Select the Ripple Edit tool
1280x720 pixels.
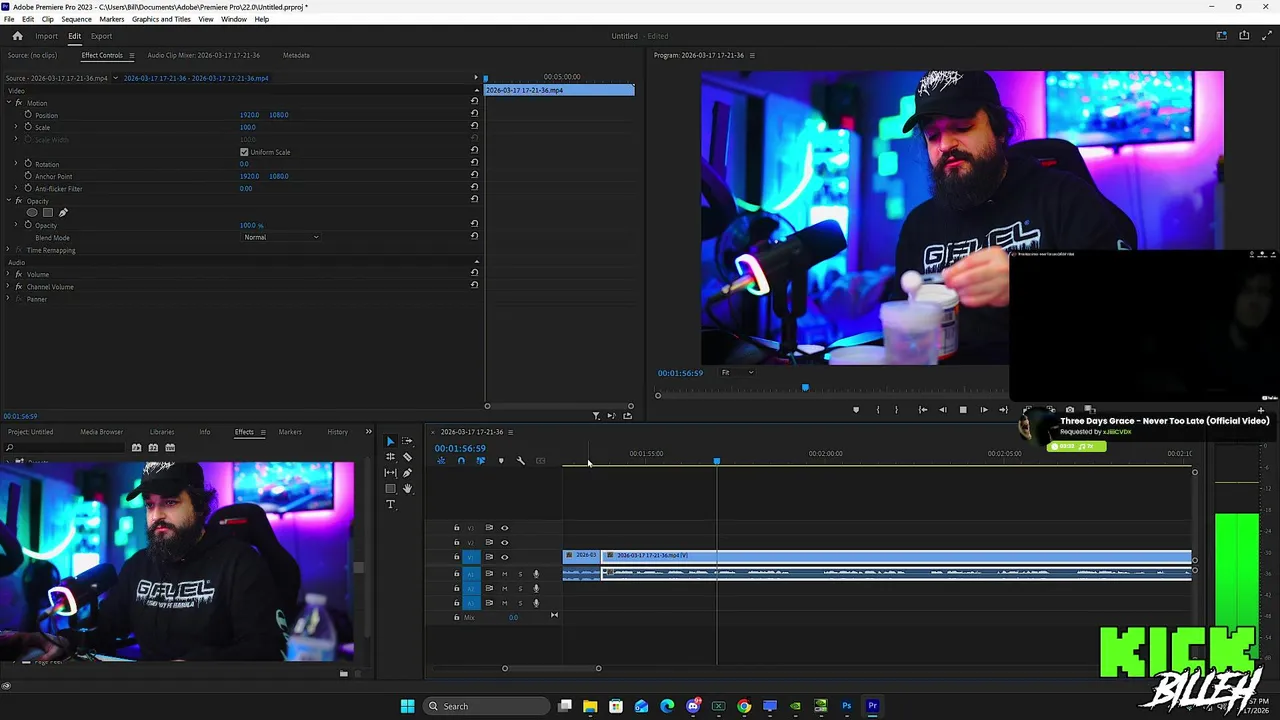coord(390,457)
